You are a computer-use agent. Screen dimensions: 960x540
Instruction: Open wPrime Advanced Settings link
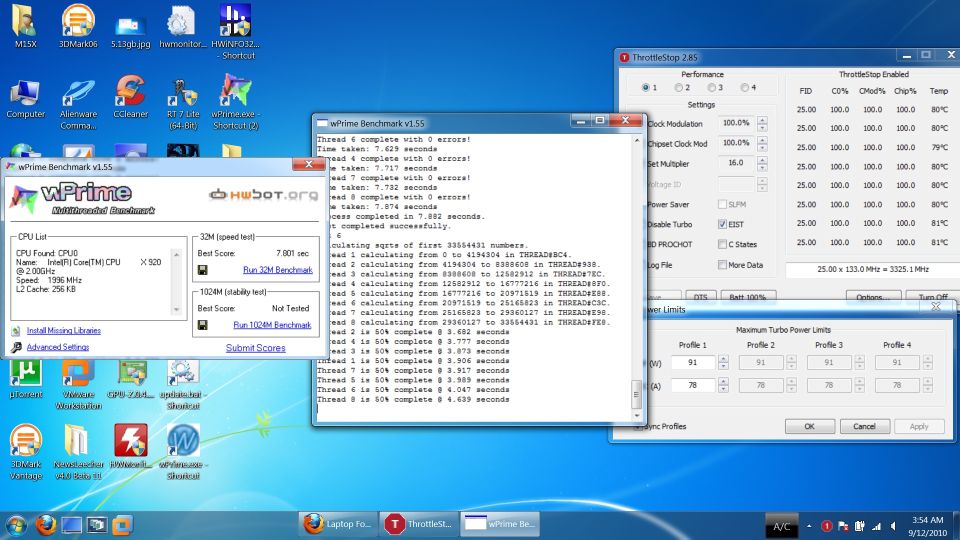tap(58, 347)
